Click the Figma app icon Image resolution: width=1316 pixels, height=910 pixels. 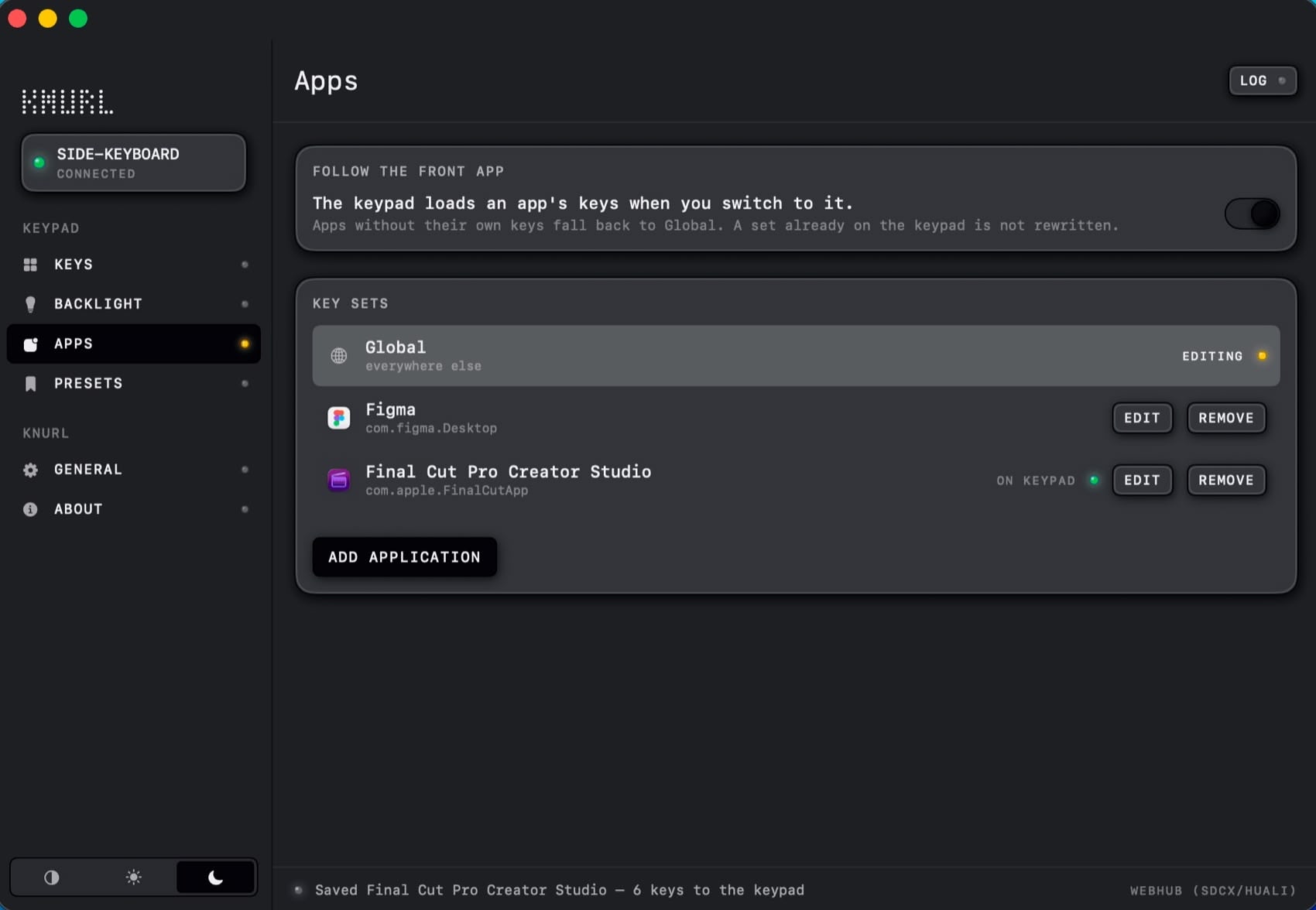(x=339, y=418)
